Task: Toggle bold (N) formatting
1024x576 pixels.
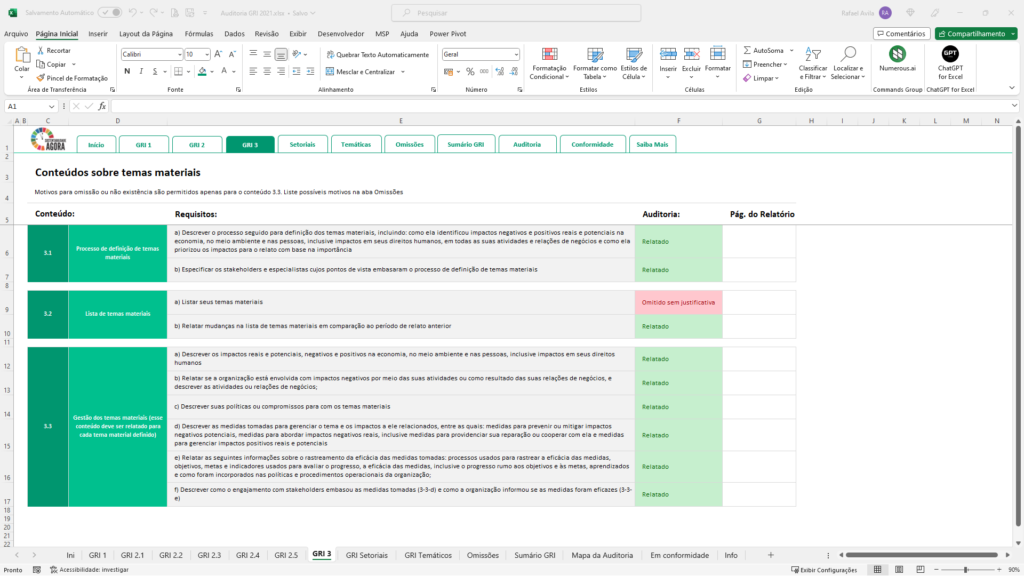Action: (x=127, y=71)
